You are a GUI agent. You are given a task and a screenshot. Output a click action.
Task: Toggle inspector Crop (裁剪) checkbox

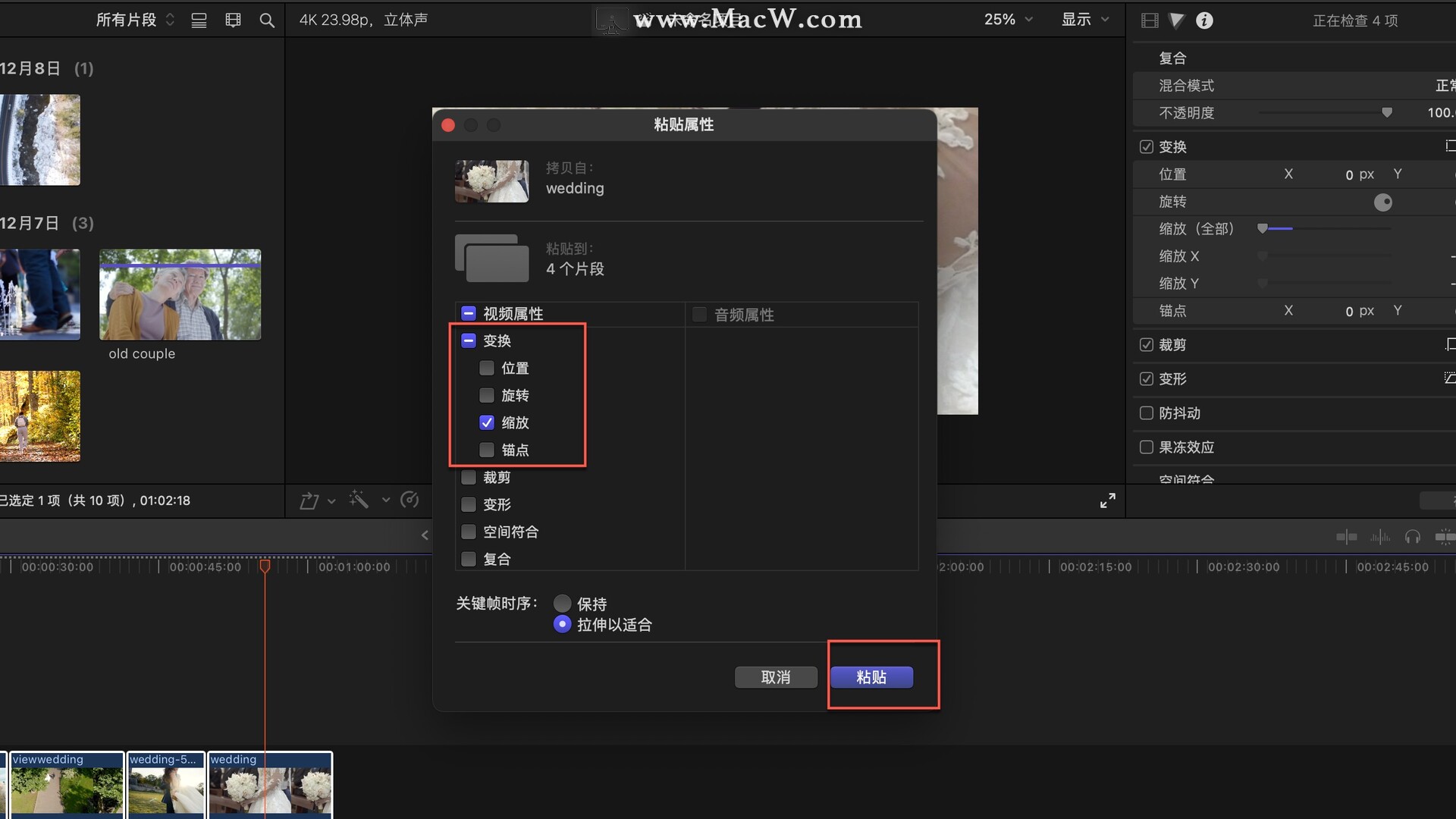coord(1147,344)
